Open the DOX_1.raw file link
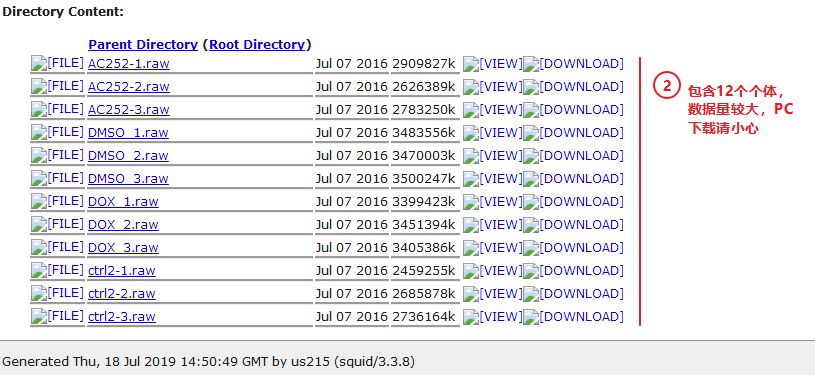Viewport: 815px width, 375px height. tap(123, 201)
